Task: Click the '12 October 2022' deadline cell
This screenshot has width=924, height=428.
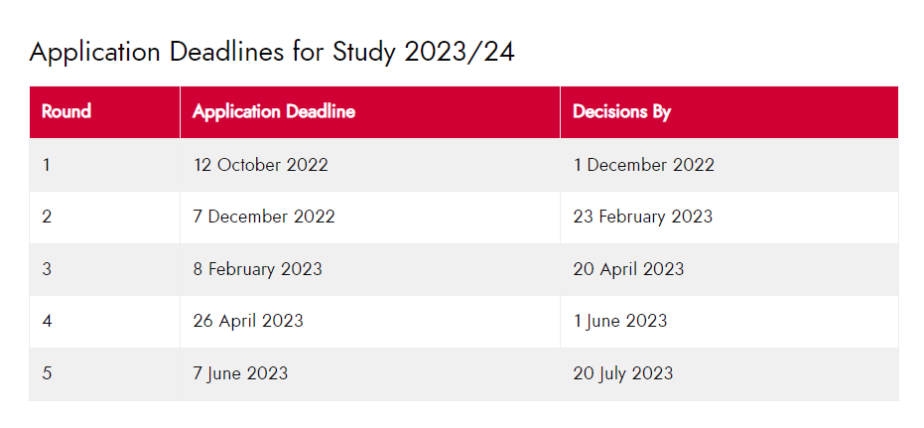Action: 260,165
